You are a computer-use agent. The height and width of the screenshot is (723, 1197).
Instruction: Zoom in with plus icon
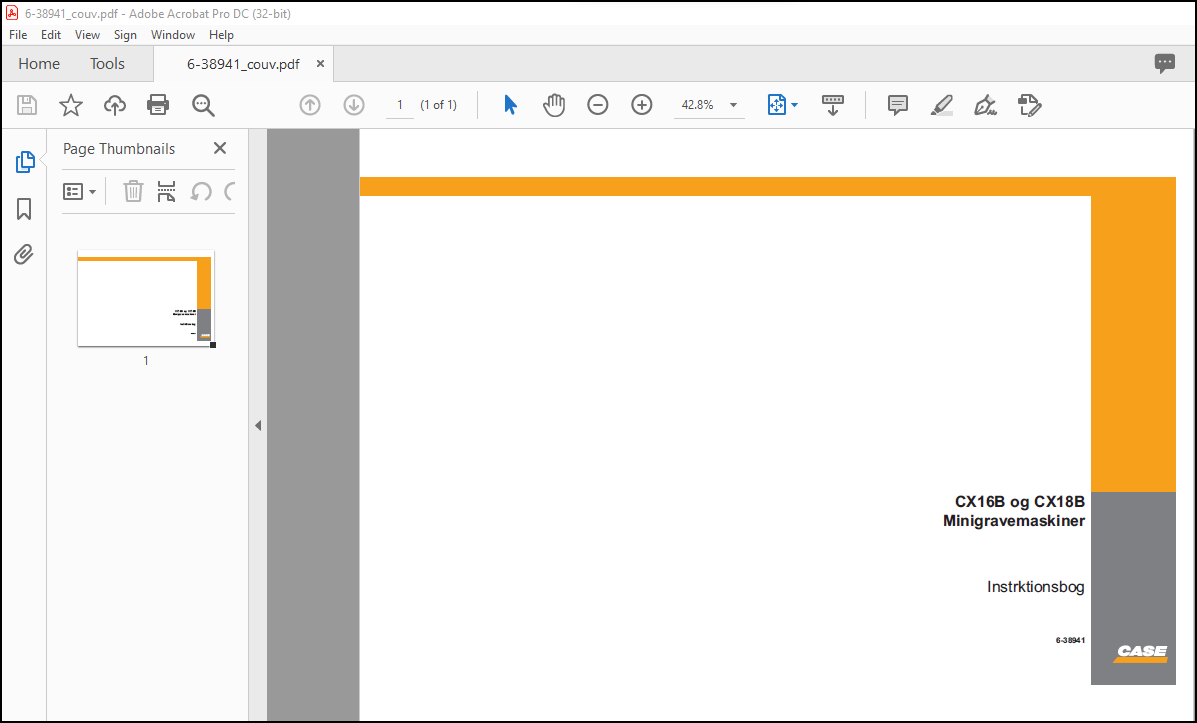[x=642, y=105]
